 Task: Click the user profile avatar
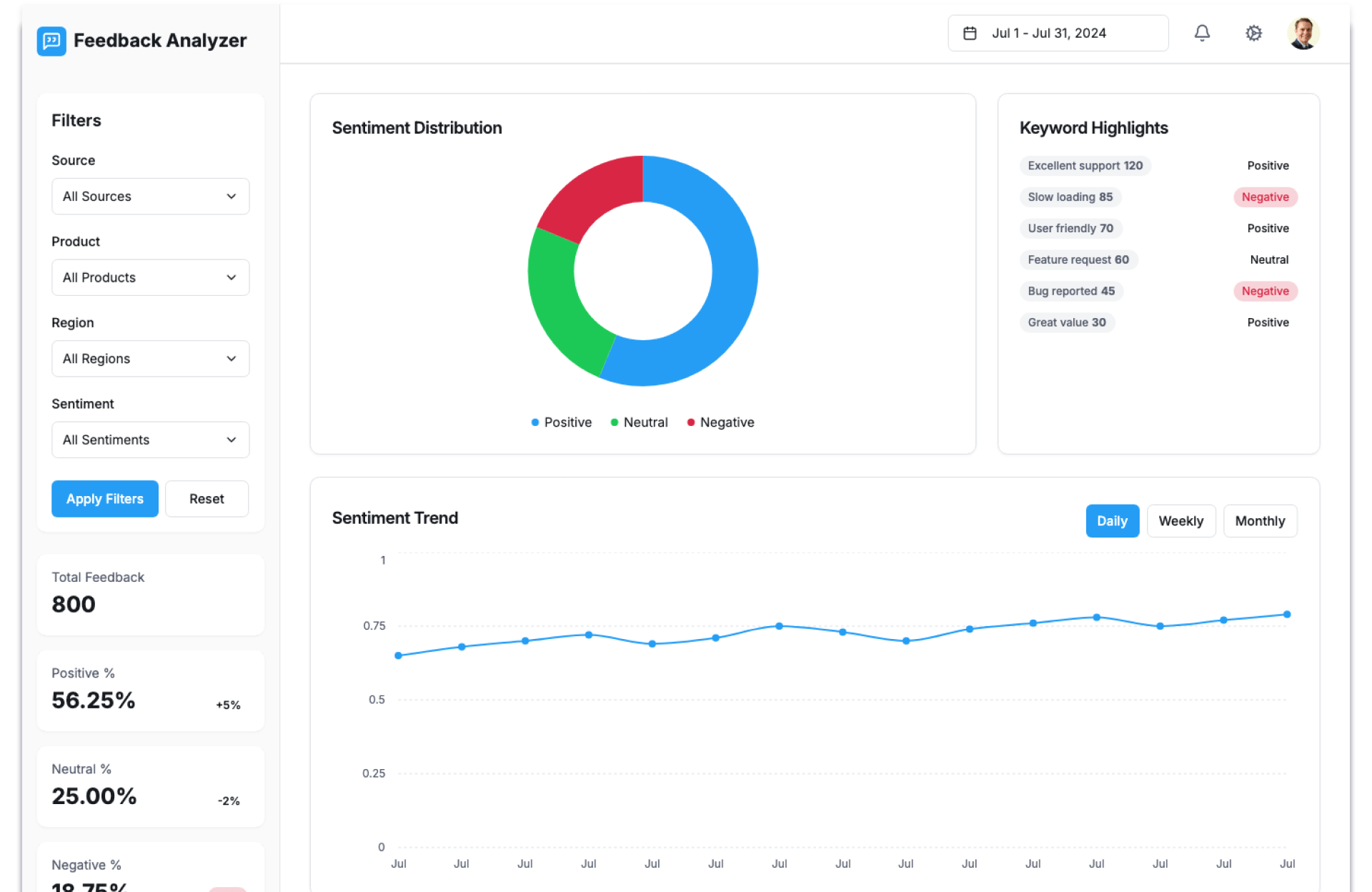[1303, 33]
